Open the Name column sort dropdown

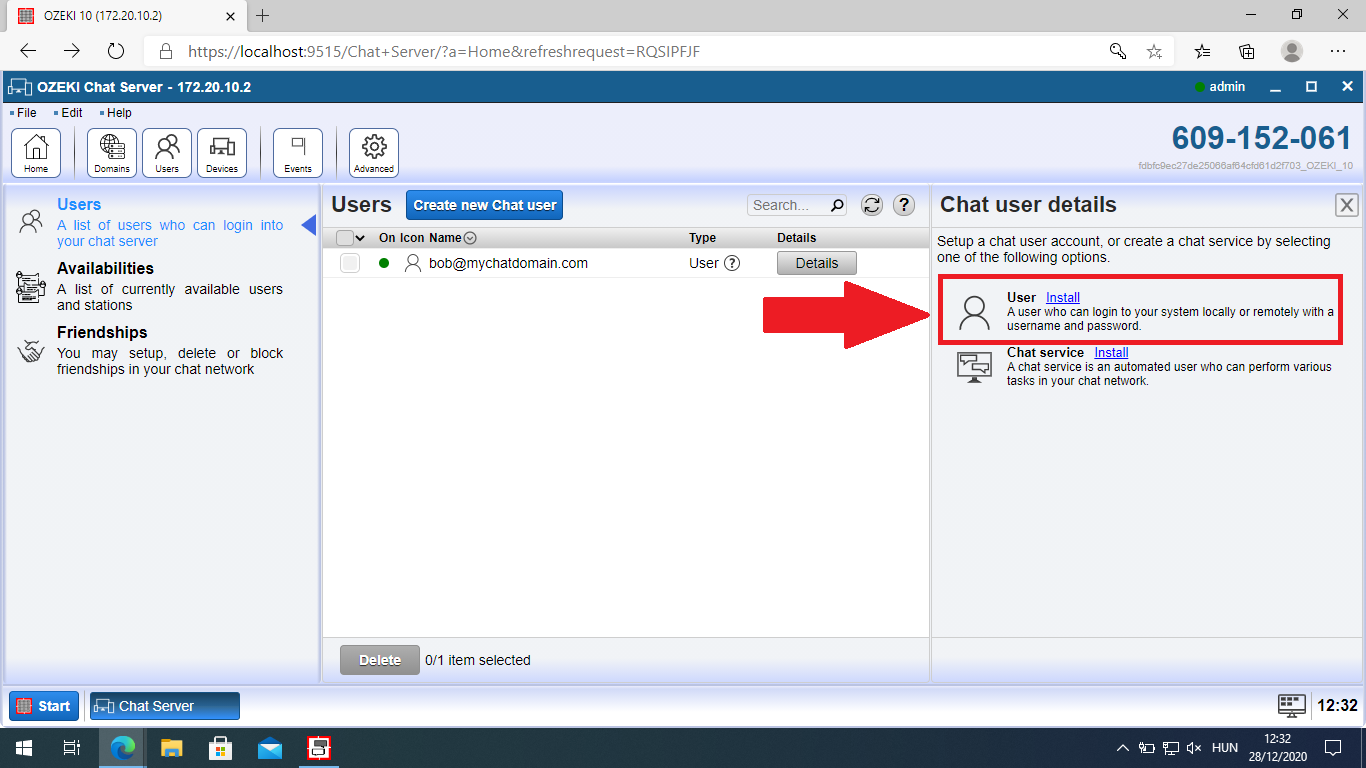tap(470, 238)
